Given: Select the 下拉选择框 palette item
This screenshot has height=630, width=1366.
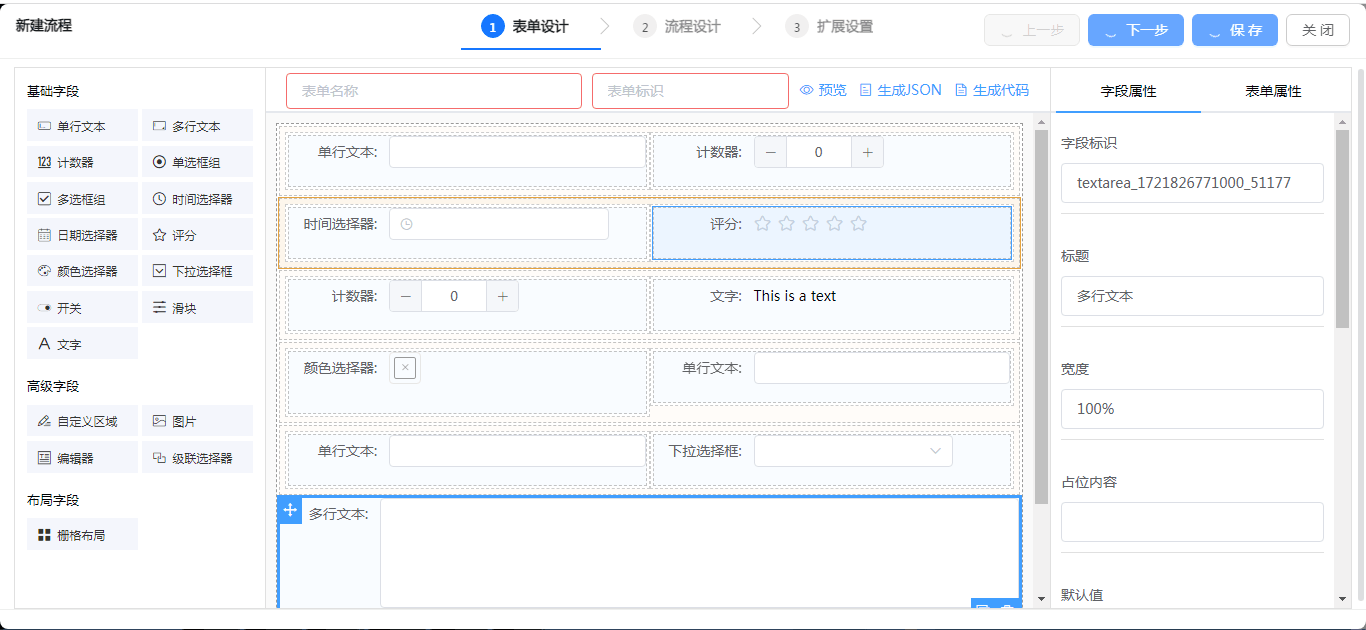Looking at the screenshot, I should (197, 271).
